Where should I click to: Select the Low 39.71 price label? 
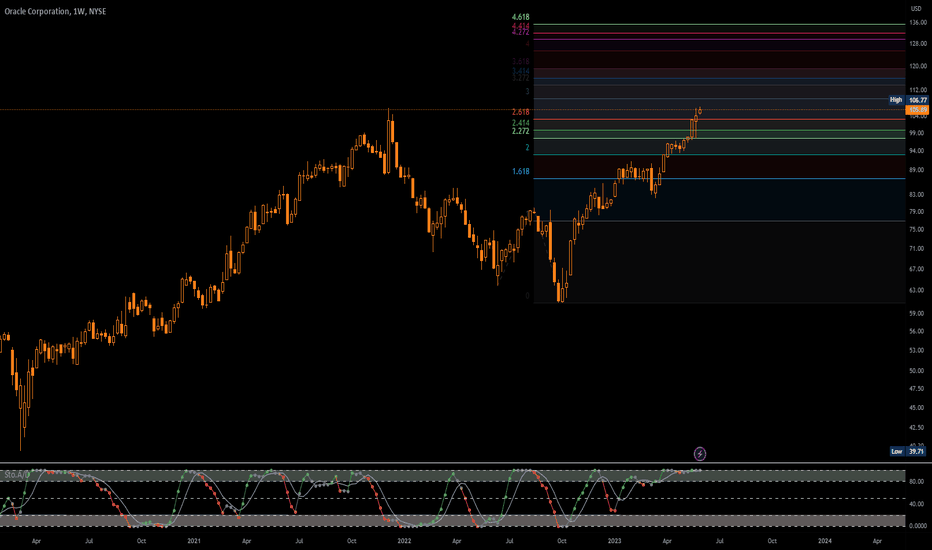tap(908, 451)
